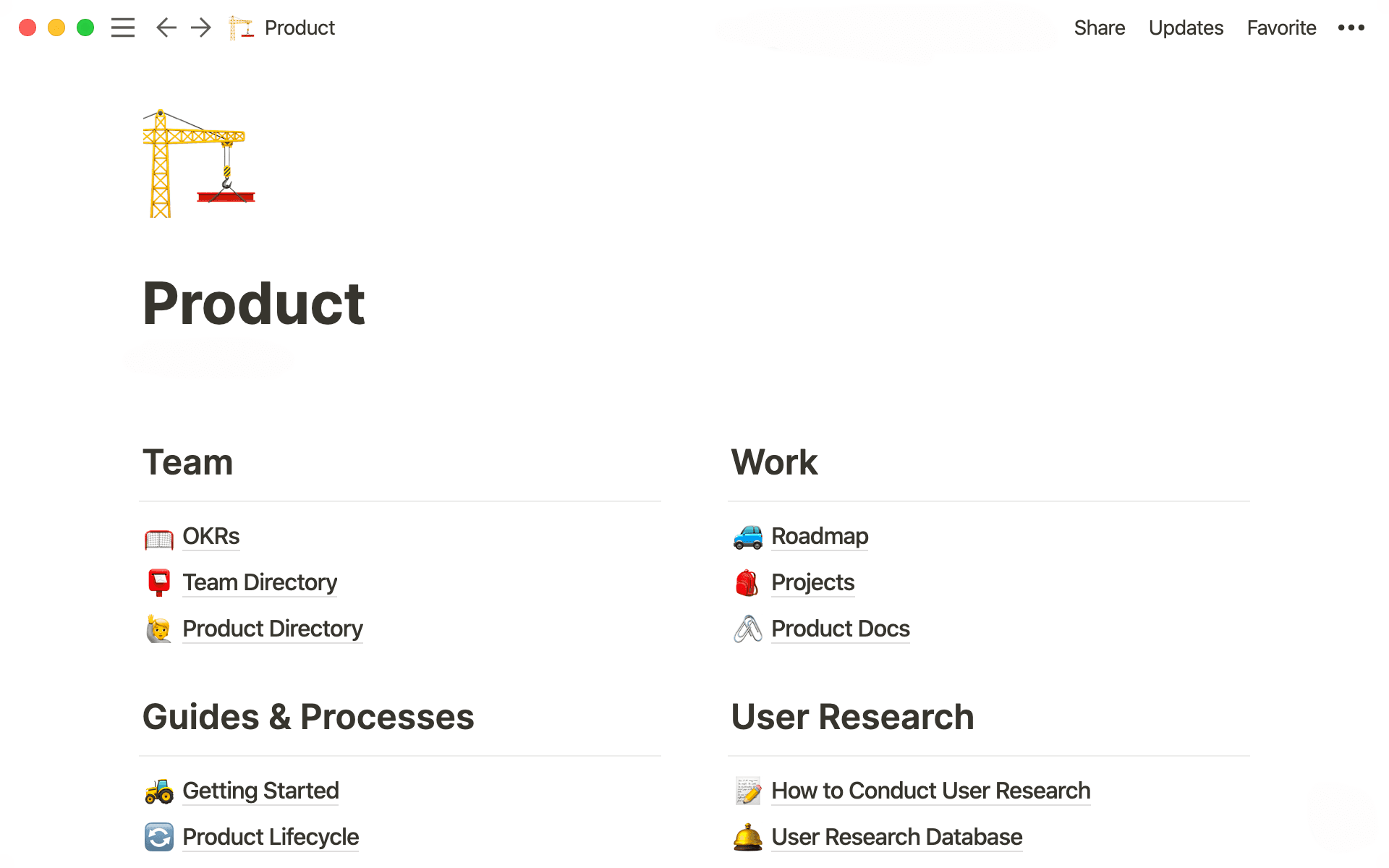Open the Updates panel
The width and height of the screenshot is (1389, 868).
pos(1186,27)
